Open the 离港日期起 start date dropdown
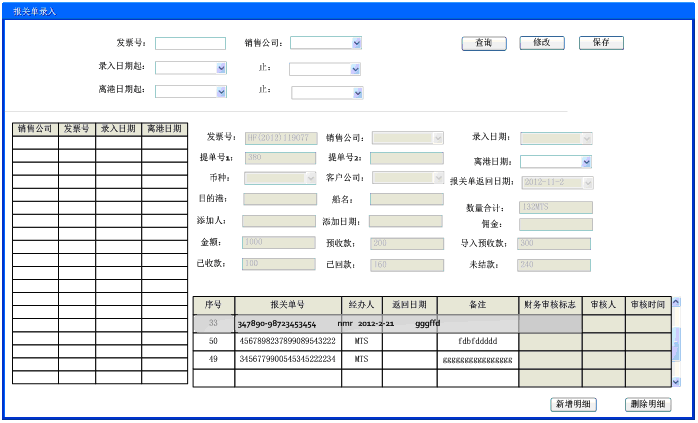This screenshot has width=698, height=423. tap(221, 91)
